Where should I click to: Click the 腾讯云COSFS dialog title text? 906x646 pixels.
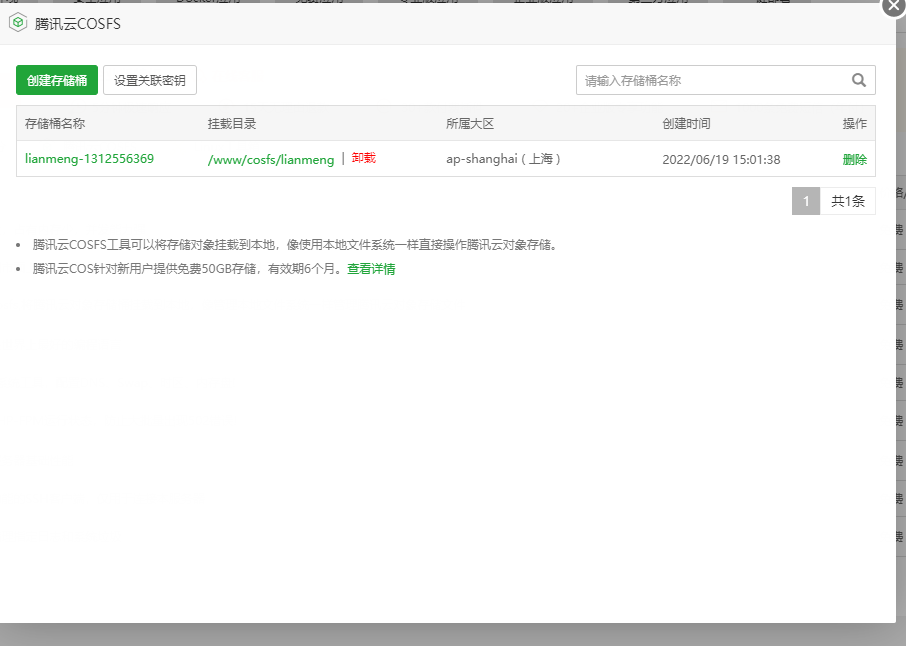pyautogui.click(x=77, y=24)
